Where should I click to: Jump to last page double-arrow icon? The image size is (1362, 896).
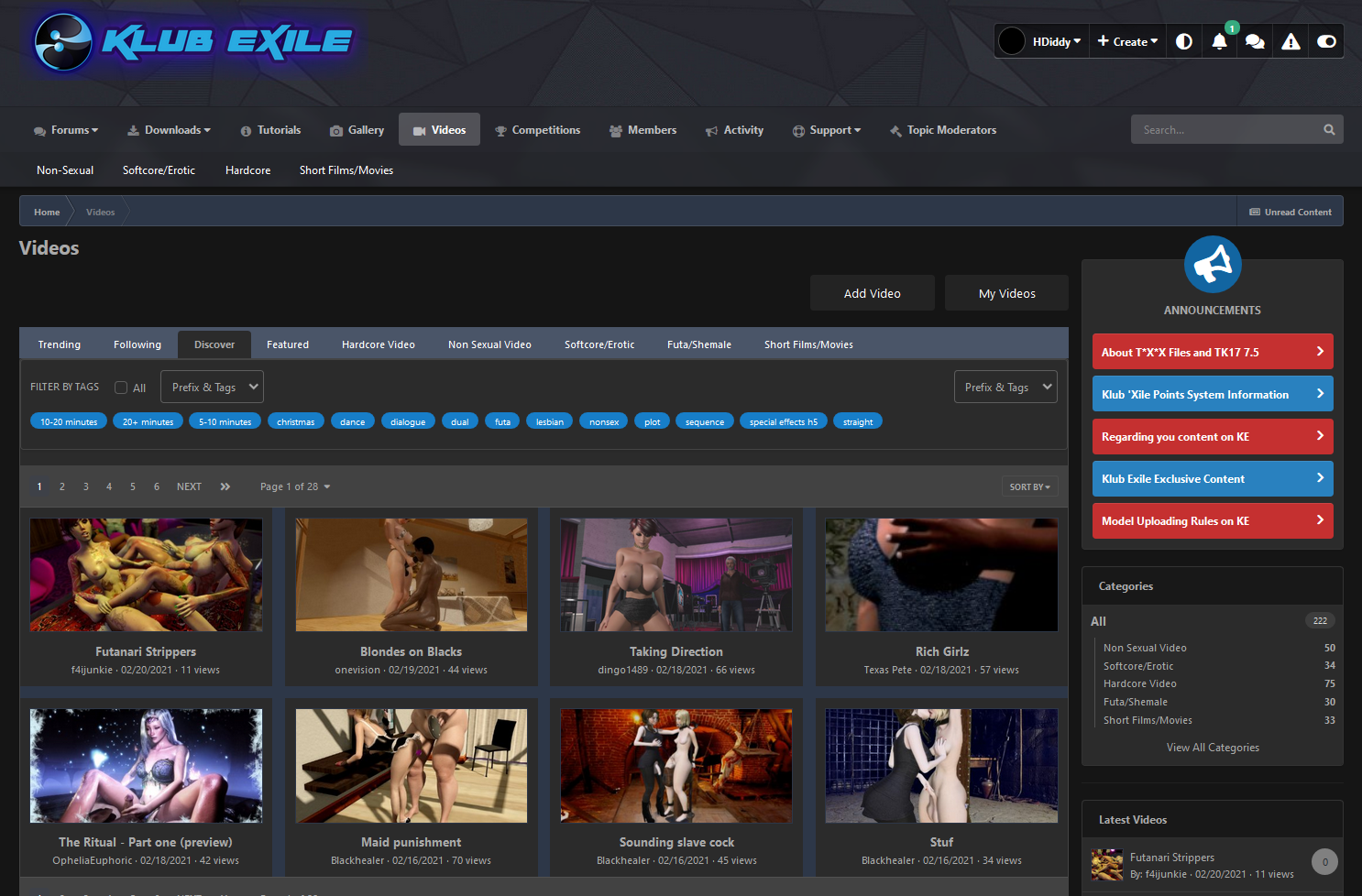pyautogui.click(x=225, y=486)
